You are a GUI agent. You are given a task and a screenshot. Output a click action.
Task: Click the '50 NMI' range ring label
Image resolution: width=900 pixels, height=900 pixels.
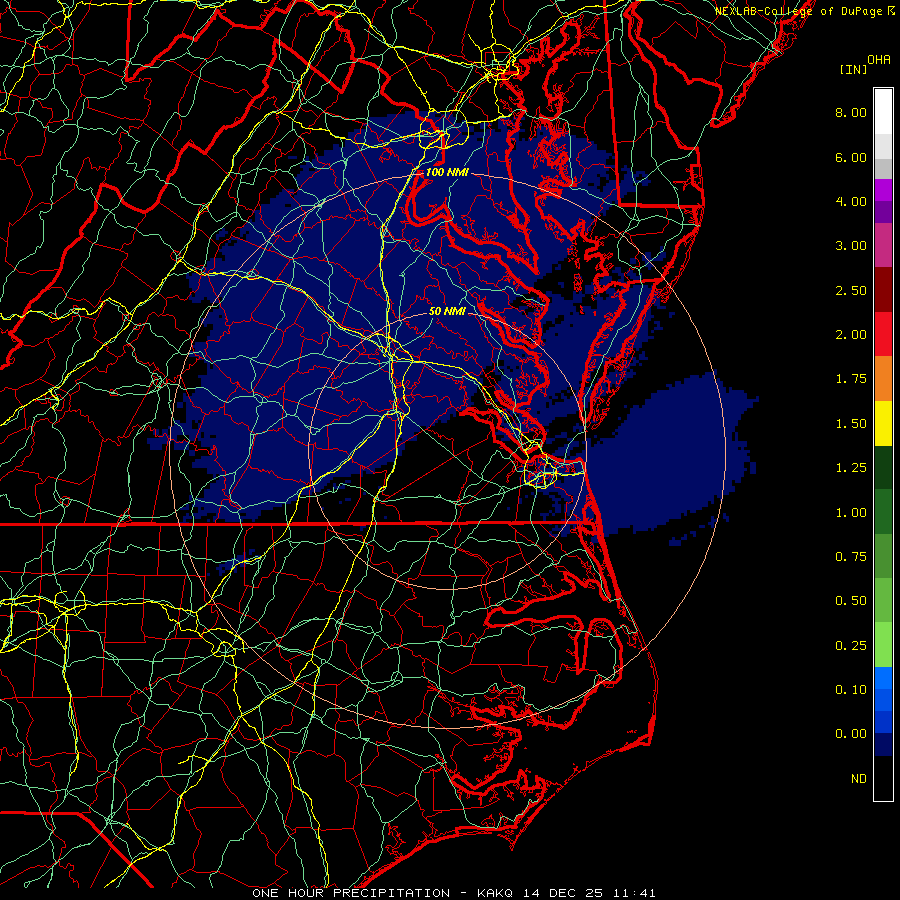coord(447,311)
